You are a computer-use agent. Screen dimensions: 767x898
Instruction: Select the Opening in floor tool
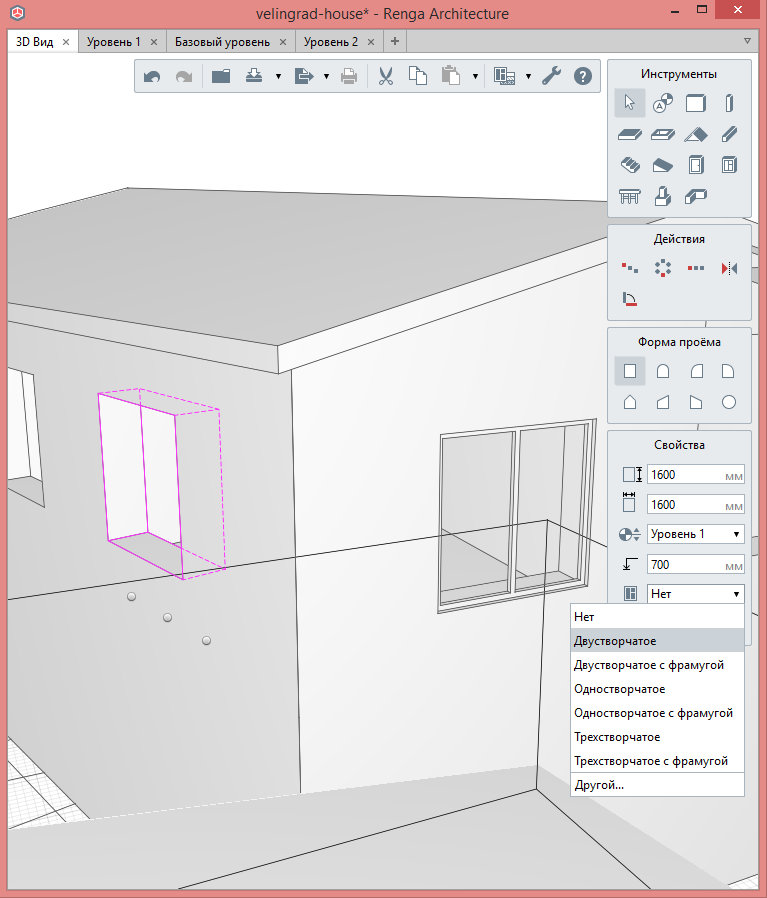(x=663, y=135)
